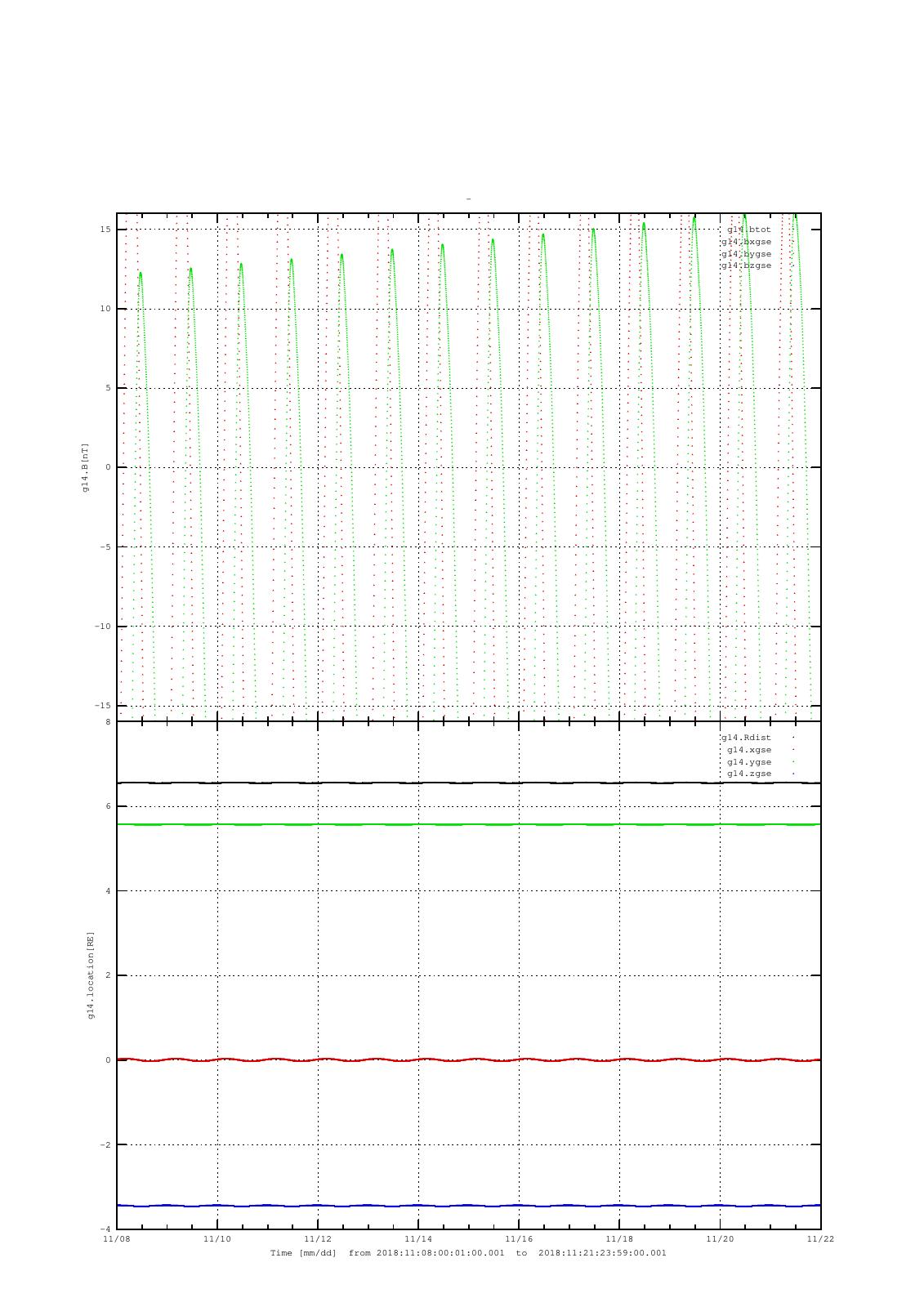
Task: Select the 11/14 date tick label
Action: click(x=418, y=1238)
